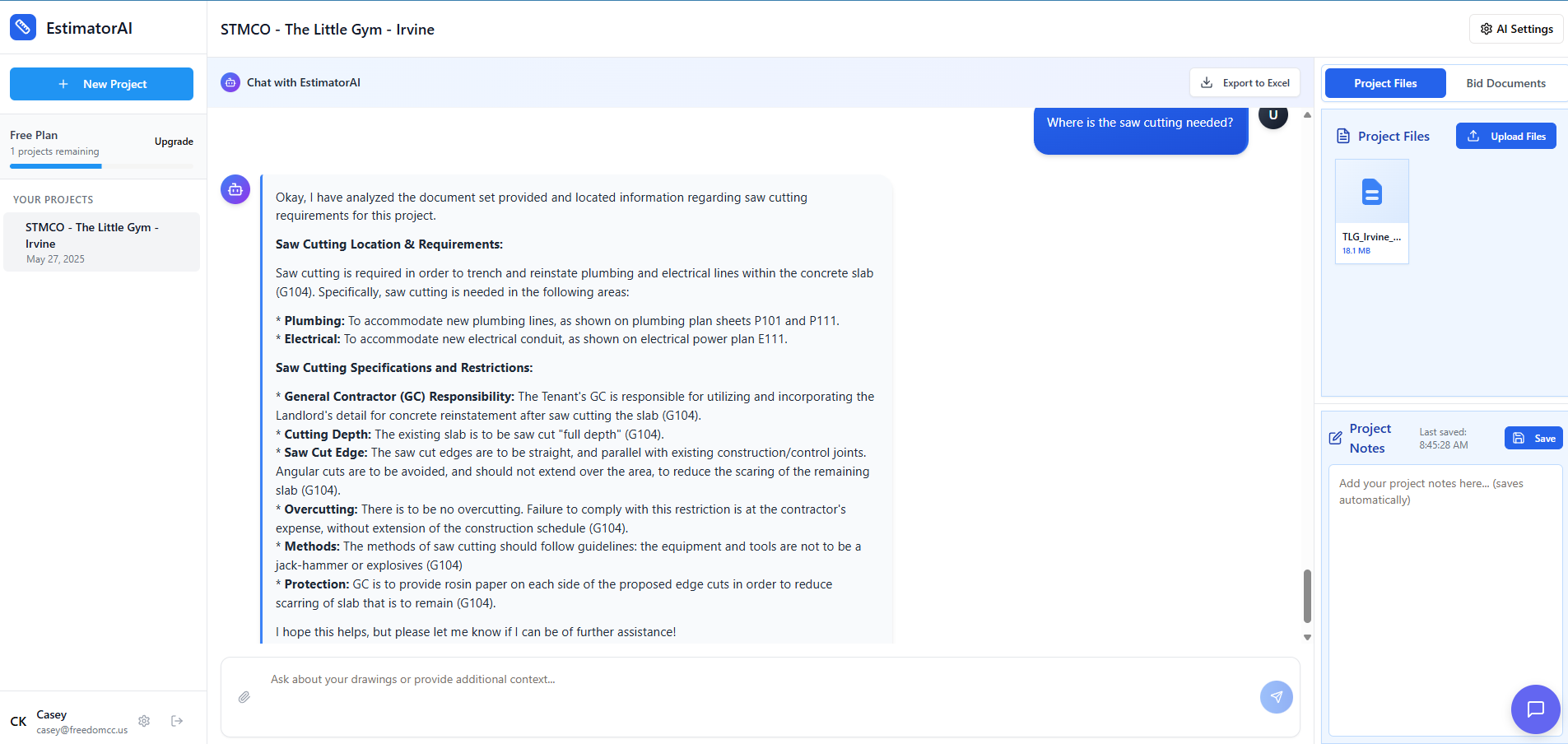
Task: Click the 'YOUR PROJECTS' section label
Action: point(54,200)
